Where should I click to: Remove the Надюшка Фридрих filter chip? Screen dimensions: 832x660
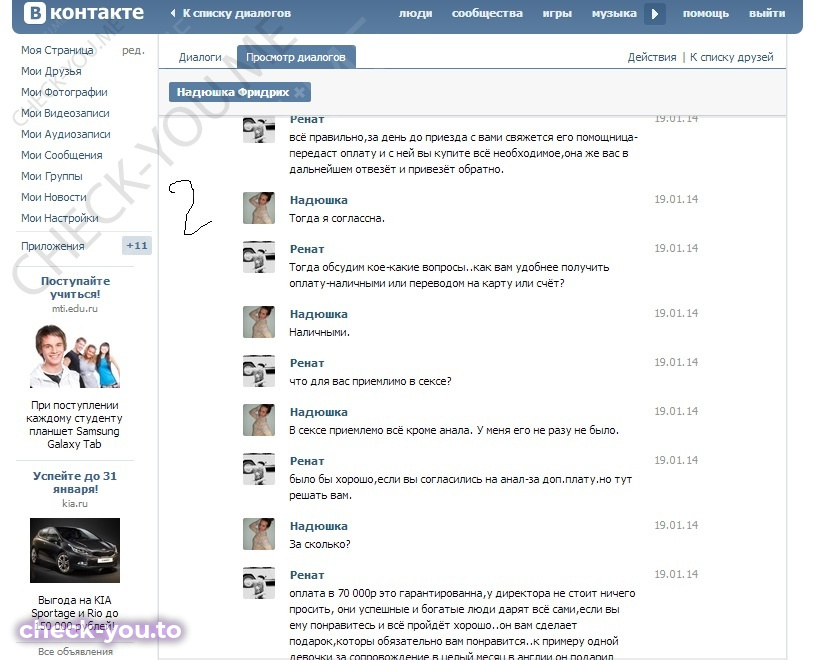coord(299,92)
